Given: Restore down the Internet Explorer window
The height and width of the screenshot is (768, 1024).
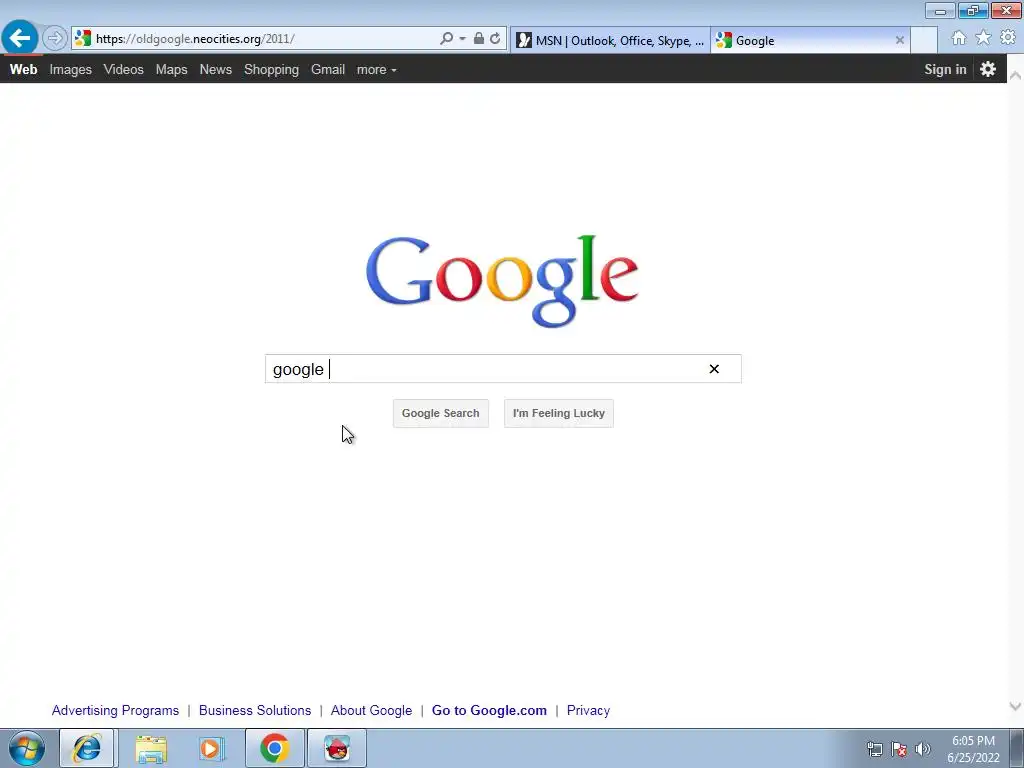Looking at the screenshot, I should pyautogui.click(x=973, y=10).
